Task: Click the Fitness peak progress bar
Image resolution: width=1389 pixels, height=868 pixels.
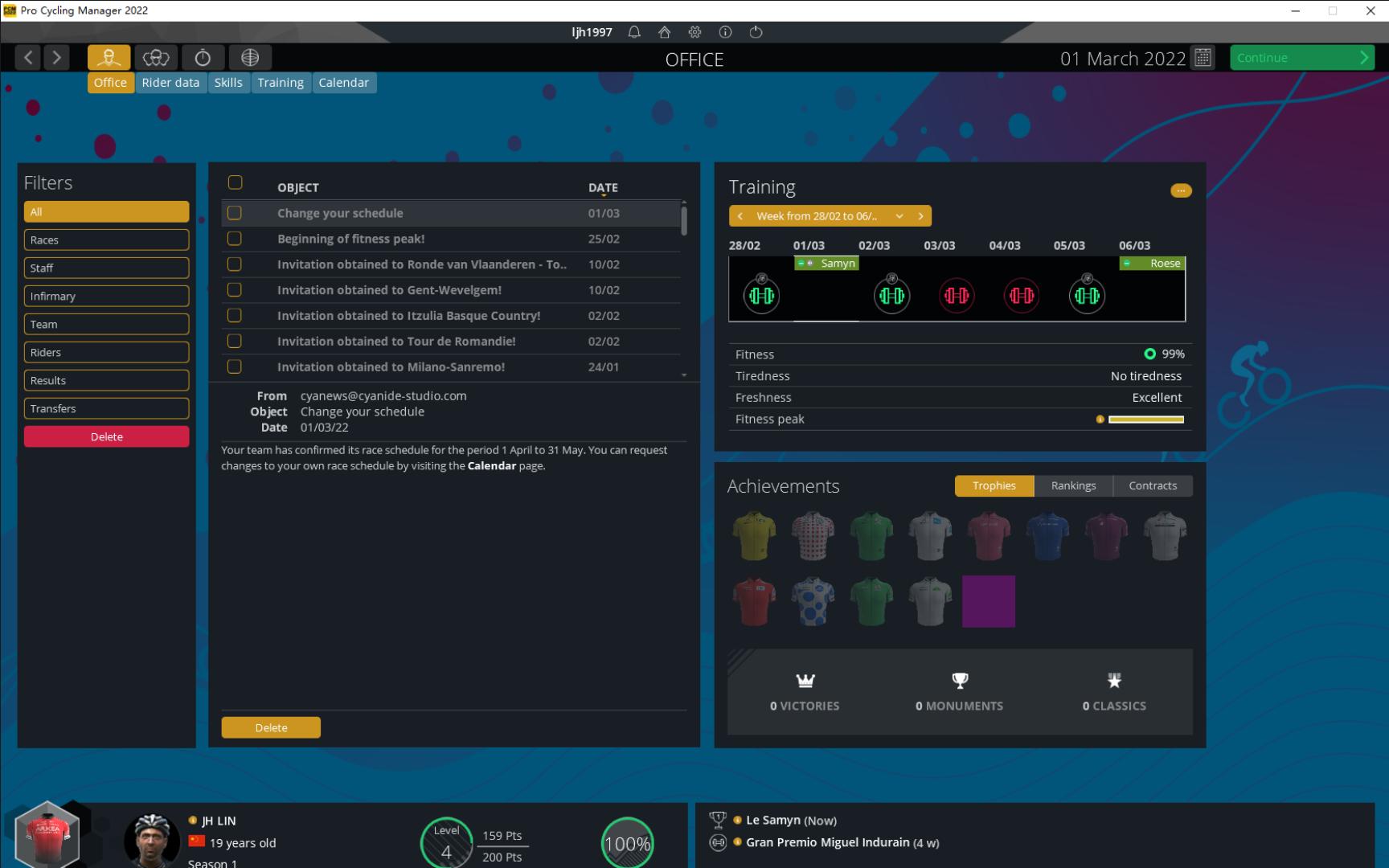Action: click(x=1145, y=420)
